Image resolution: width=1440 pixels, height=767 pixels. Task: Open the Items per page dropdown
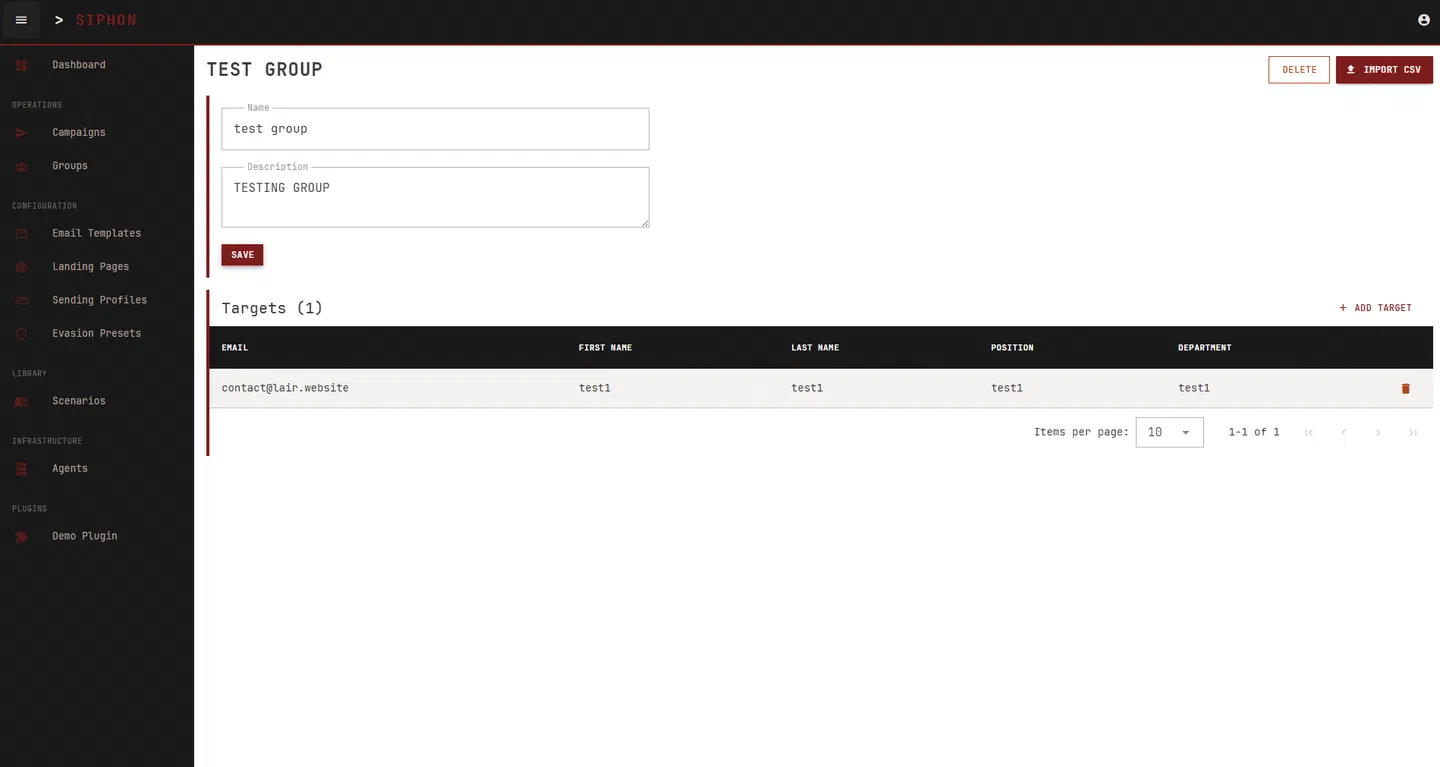(1169, 432)
